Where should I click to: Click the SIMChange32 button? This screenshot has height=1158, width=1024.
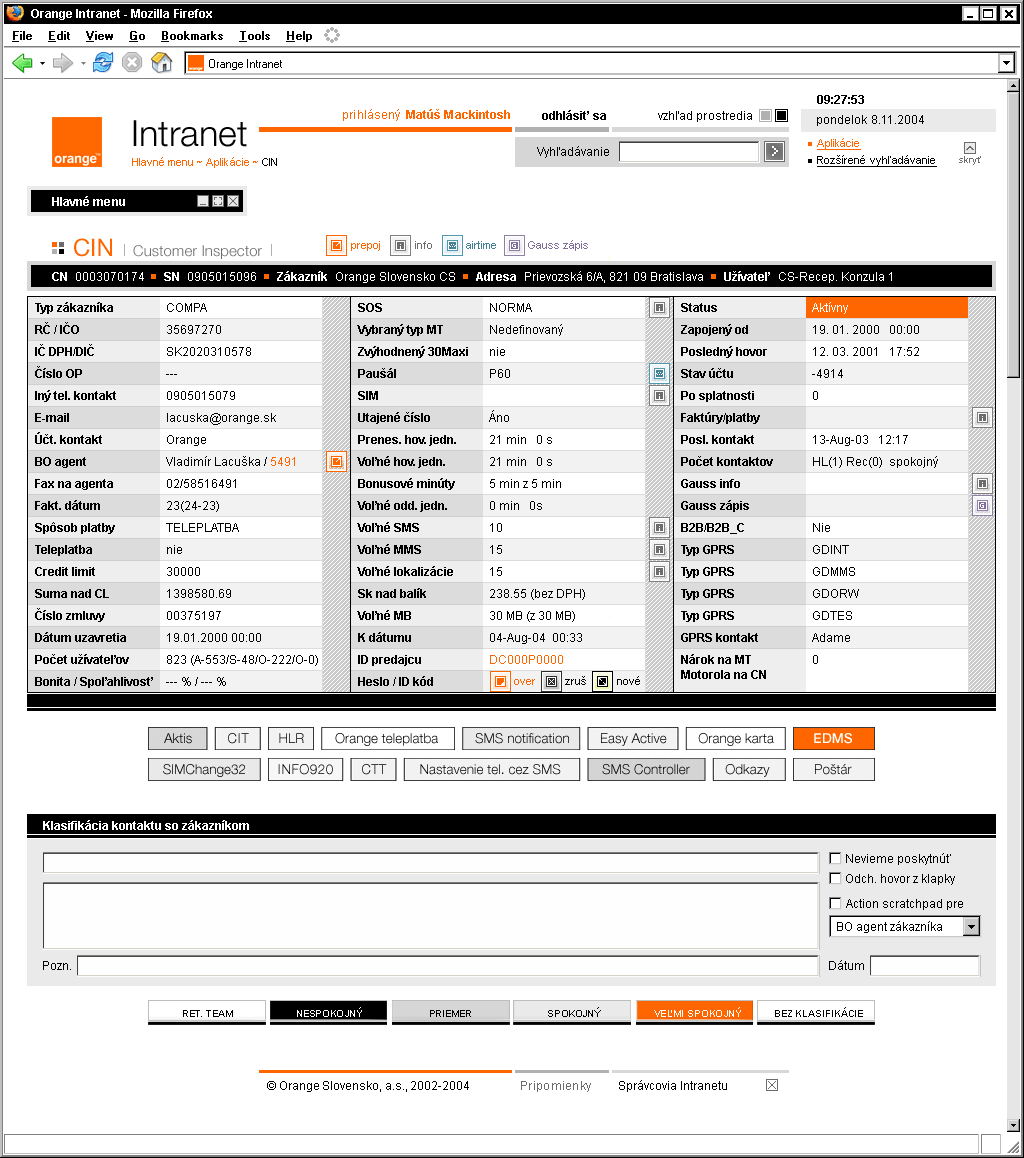point(205,770)
